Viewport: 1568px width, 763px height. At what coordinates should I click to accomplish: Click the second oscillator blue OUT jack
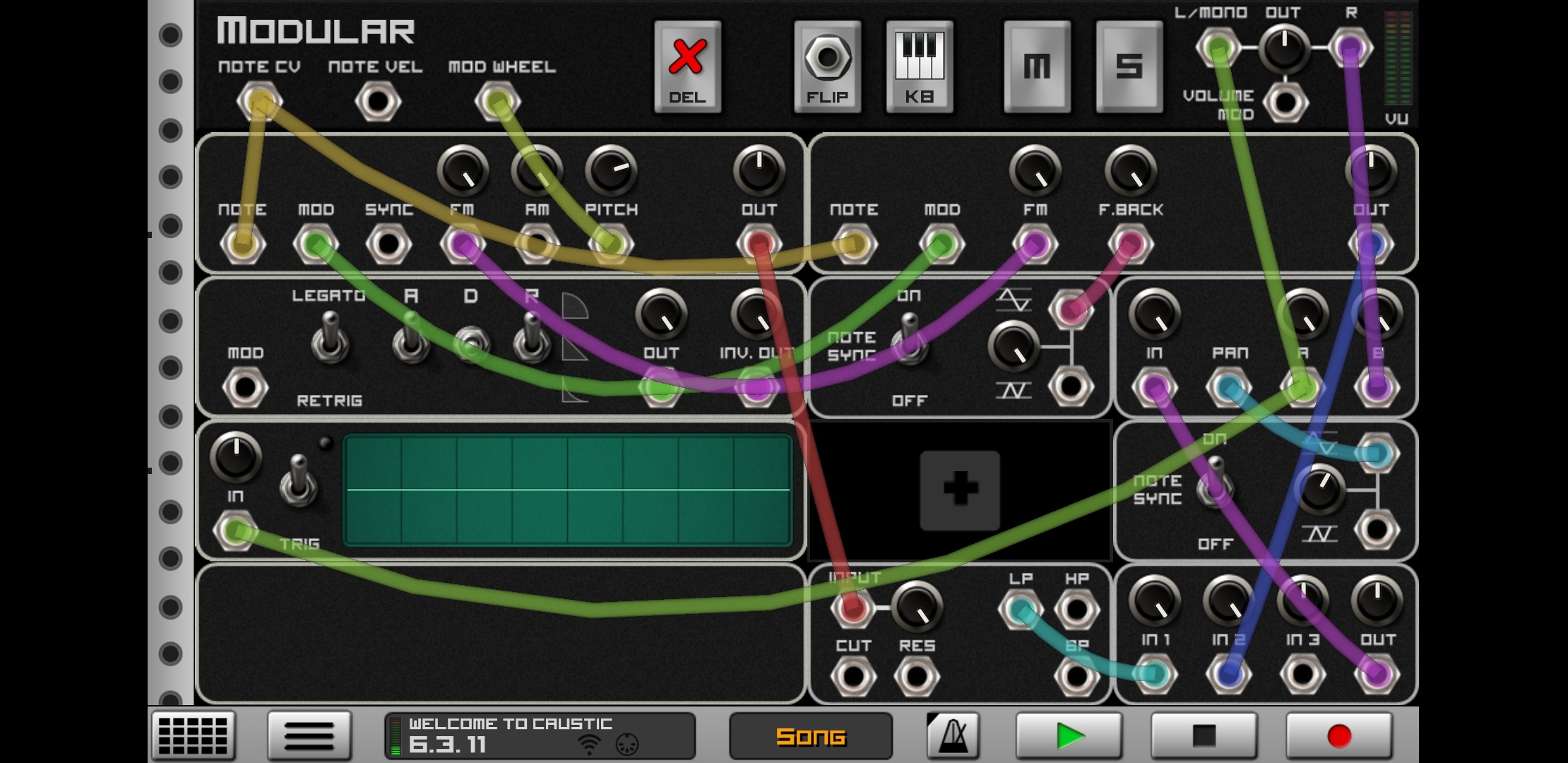(x=1371, y=244)
